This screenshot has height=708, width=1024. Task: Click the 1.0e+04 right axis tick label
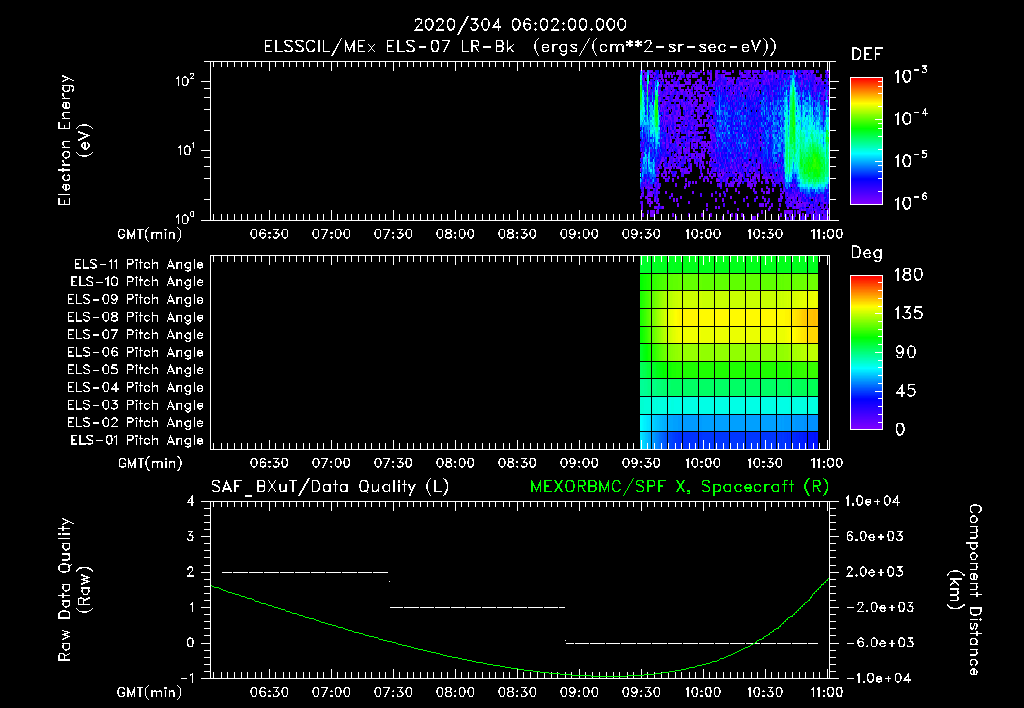(872, 501)
